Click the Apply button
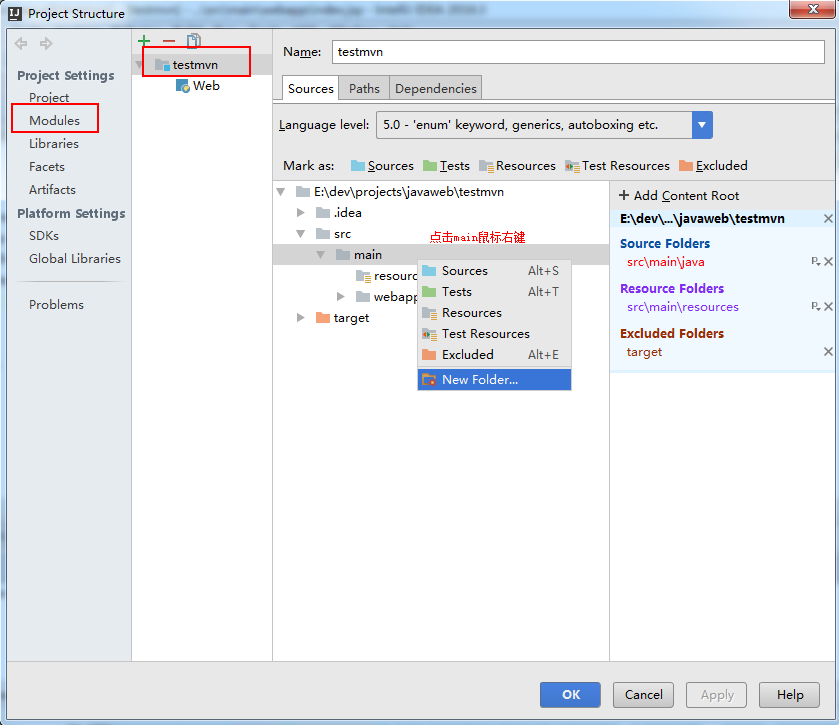Screen dimensions: 839x725 [716, 695]
